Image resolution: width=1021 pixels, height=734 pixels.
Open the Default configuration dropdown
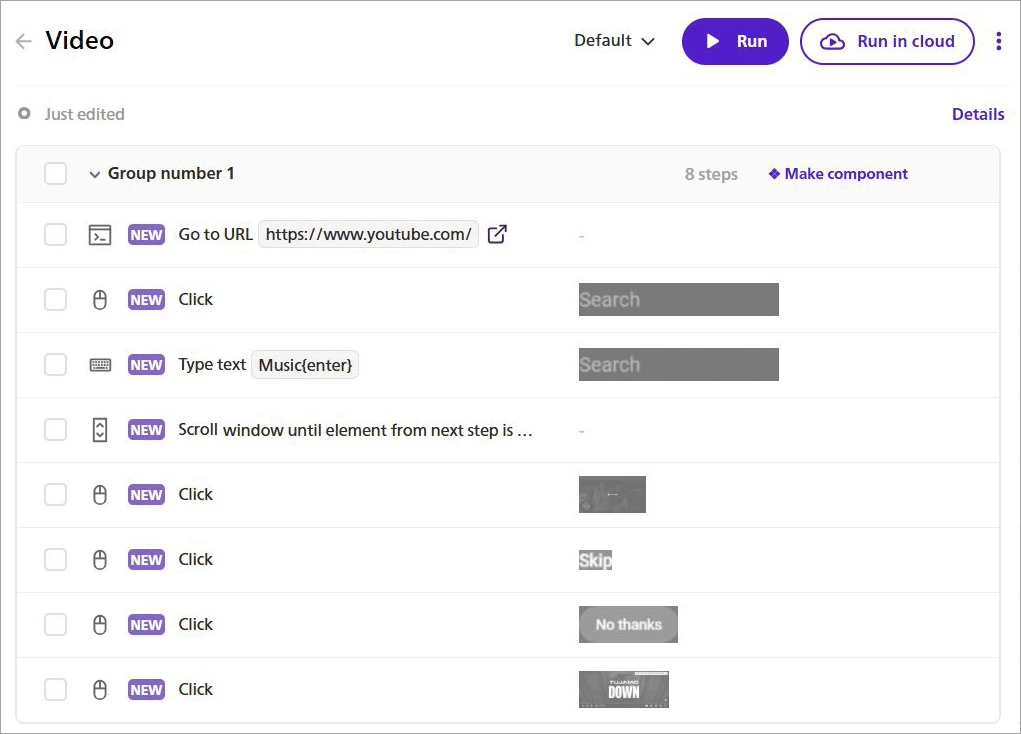coord(613,41)
